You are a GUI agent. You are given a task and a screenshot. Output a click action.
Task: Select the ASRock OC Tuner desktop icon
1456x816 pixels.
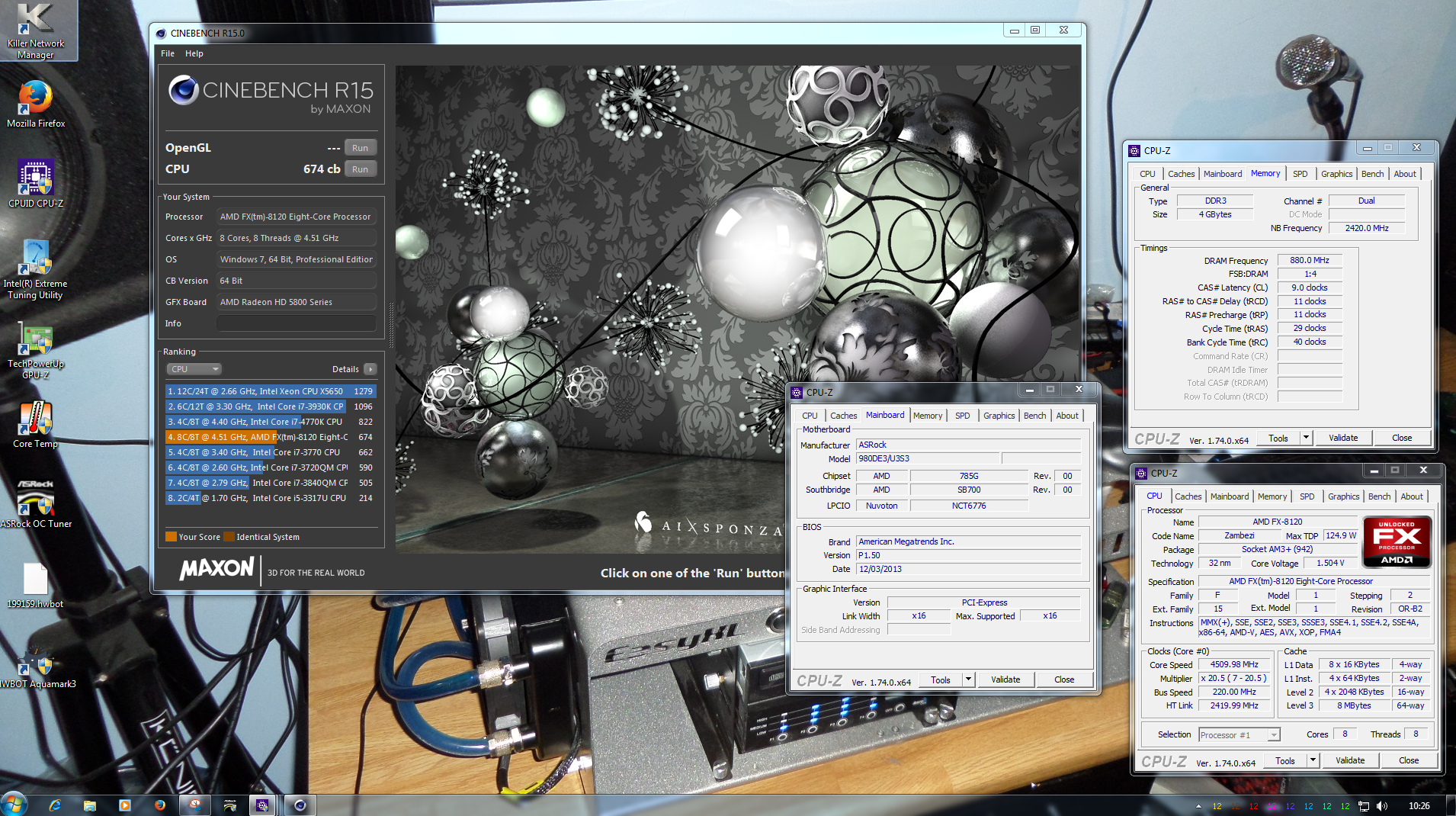[36, 503]
